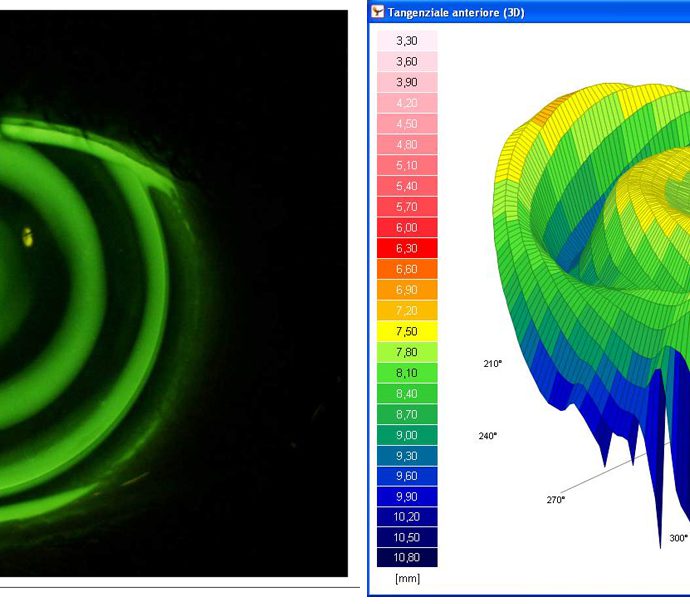This screenshot has height=604, width=690.
Task: Click the yellow reflection spot in fluorescein image
Action: [x=28, y=237]
